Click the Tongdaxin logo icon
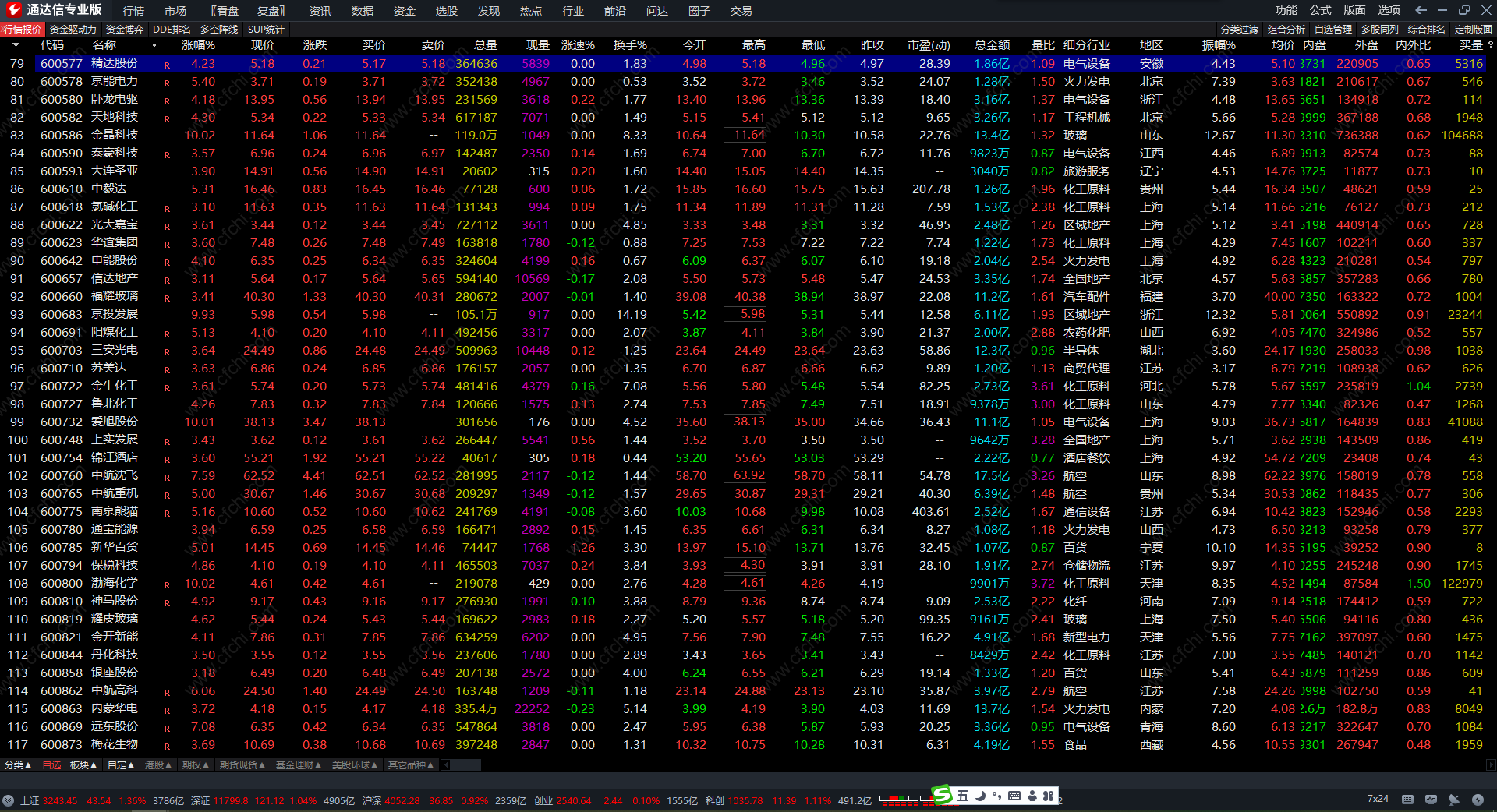 (13, 10)
